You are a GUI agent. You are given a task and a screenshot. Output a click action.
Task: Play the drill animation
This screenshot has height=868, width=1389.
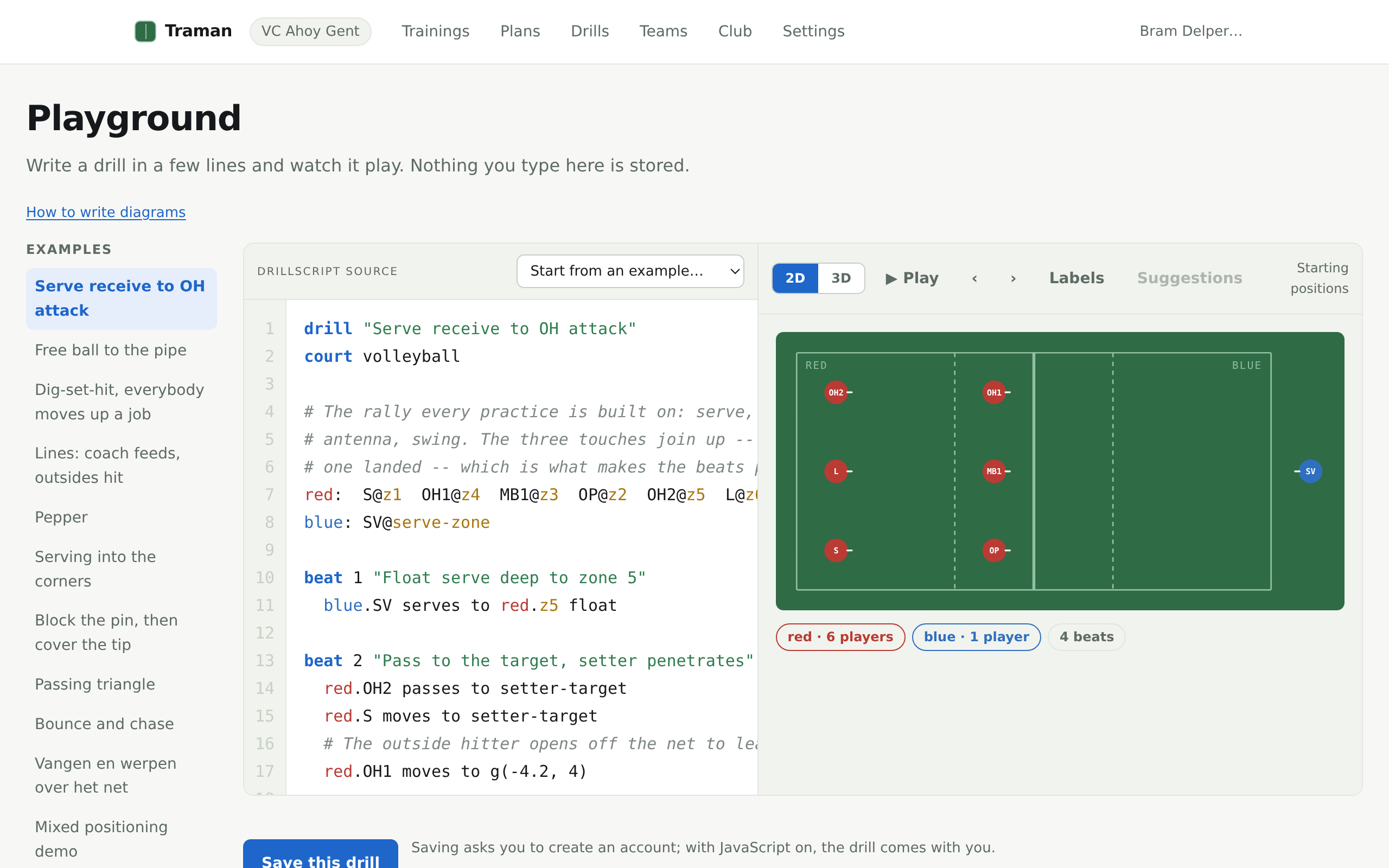coord(912,278)
